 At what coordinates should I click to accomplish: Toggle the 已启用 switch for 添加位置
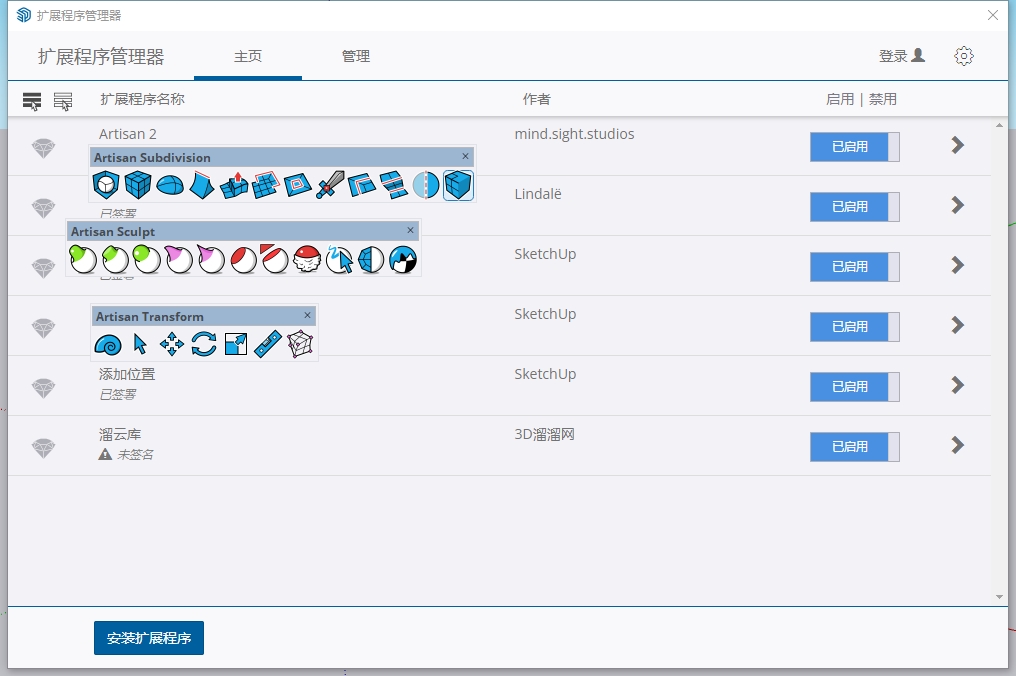(x=855, y=386)
